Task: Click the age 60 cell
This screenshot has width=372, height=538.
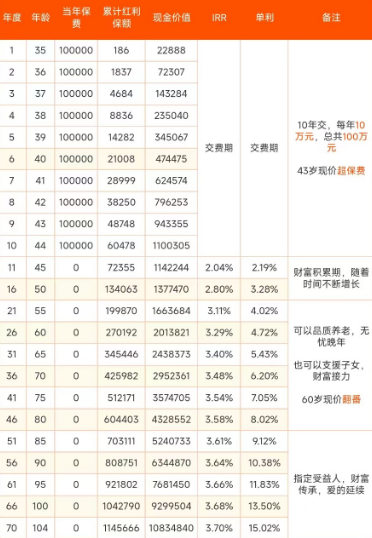Action: (40, 332)
